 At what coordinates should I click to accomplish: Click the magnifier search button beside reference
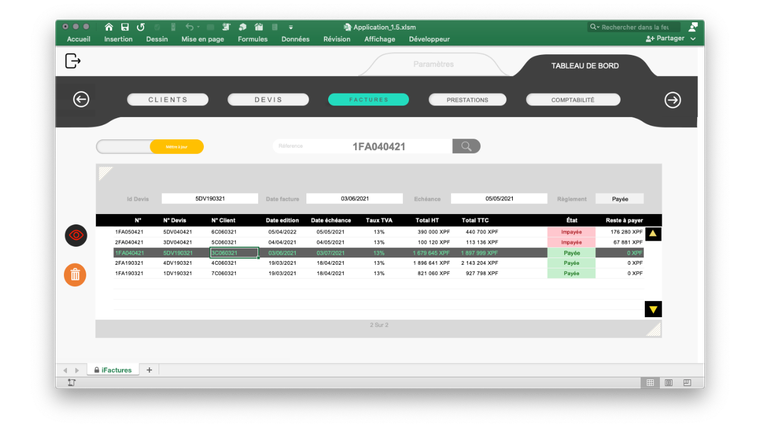[x=466, y=146]
